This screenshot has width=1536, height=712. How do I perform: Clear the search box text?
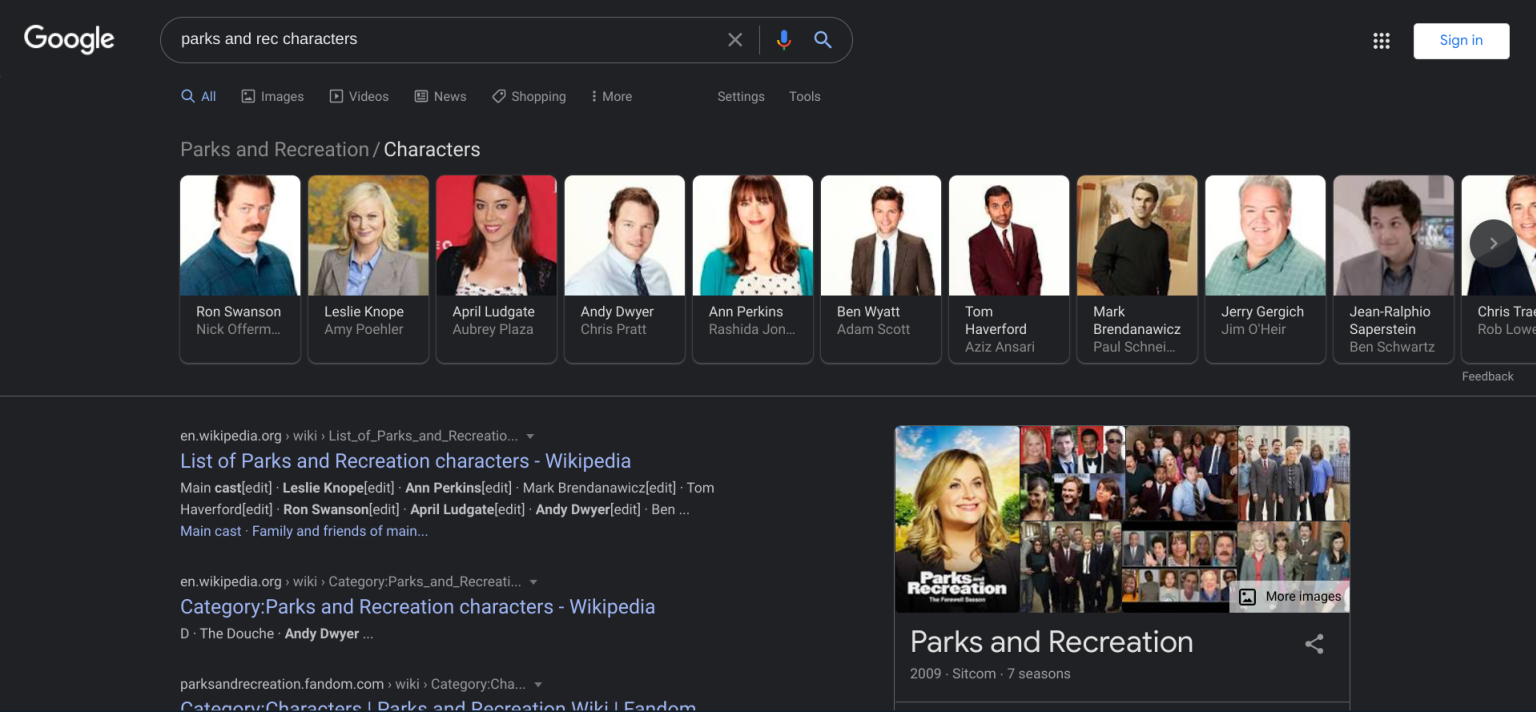pyautogui.click(x=735, y=40)
